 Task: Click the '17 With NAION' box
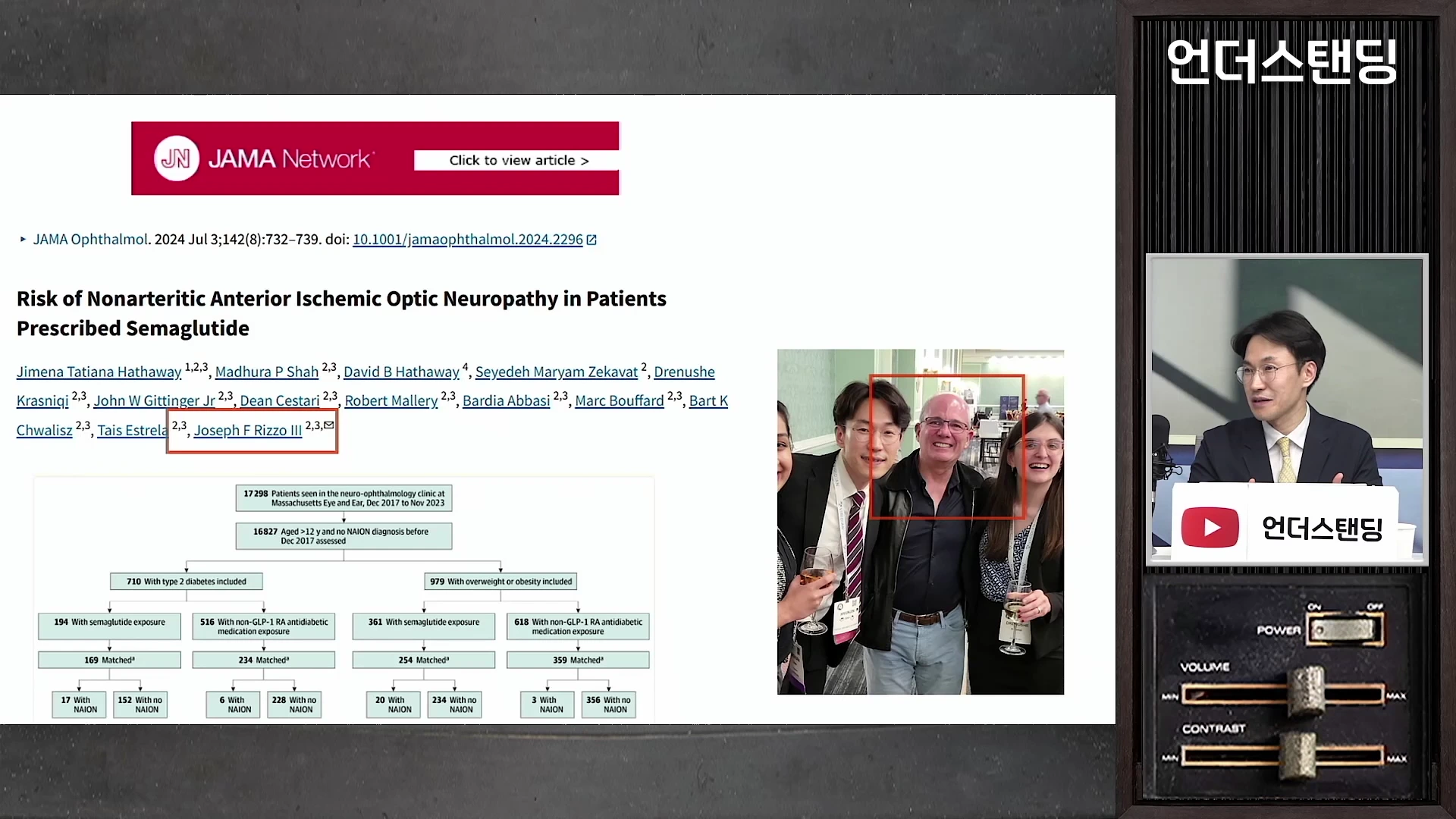[x=79, y=704]
